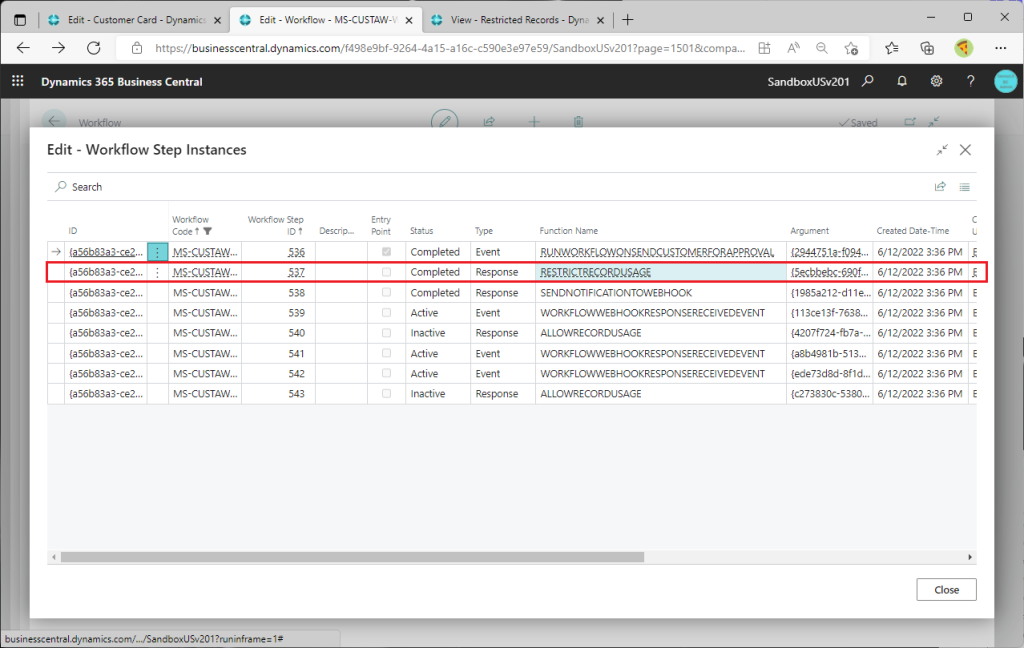Toggle the list view options icon
The image size is (1024, 648).
965,187
